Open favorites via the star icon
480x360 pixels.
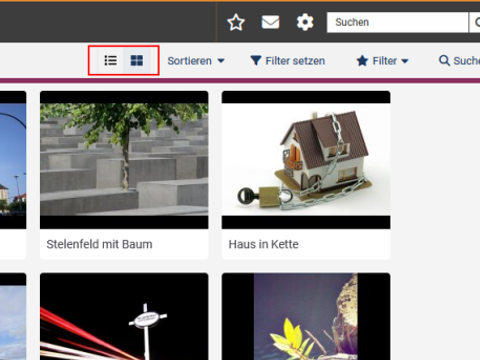[236, 22]
